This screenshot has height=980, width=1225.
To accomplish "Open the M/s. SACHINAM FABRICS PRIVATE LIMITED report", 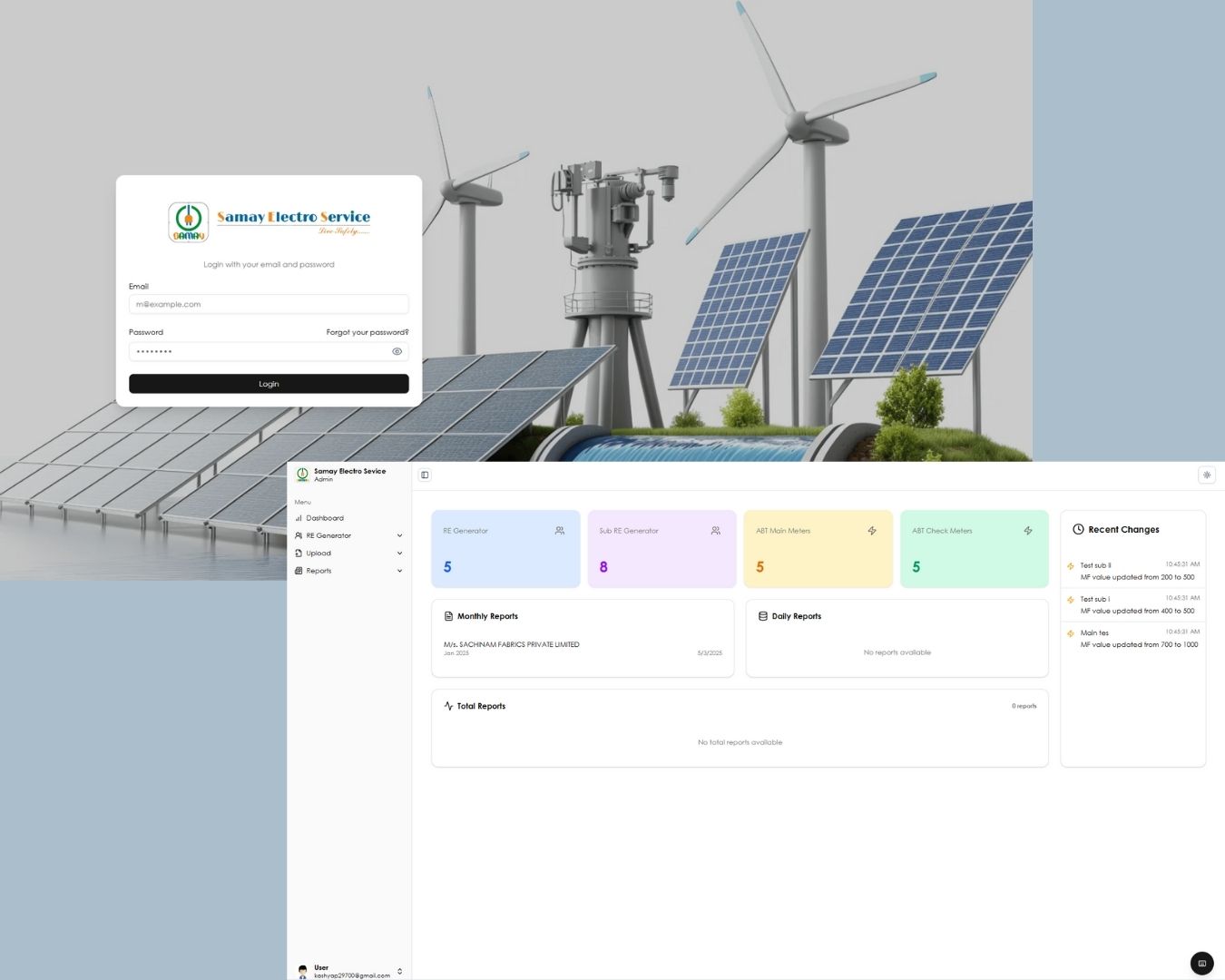I will pos(583,648).
